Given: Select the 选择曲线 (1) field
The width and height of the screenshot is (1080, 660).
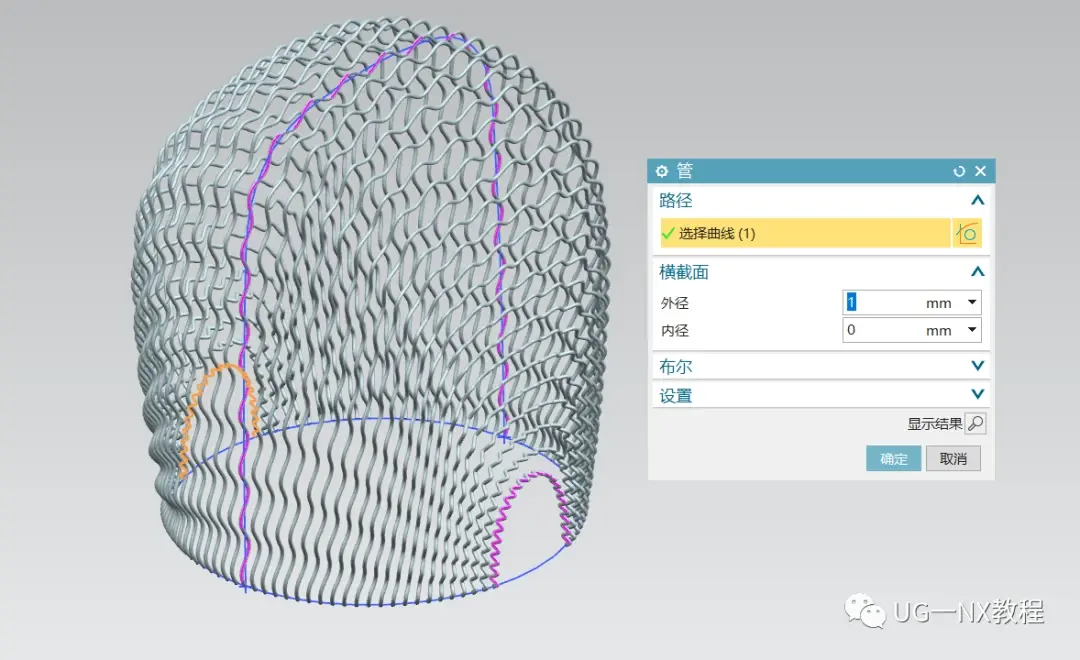Looking at the screenshot, I should click(x=805, y=233).
